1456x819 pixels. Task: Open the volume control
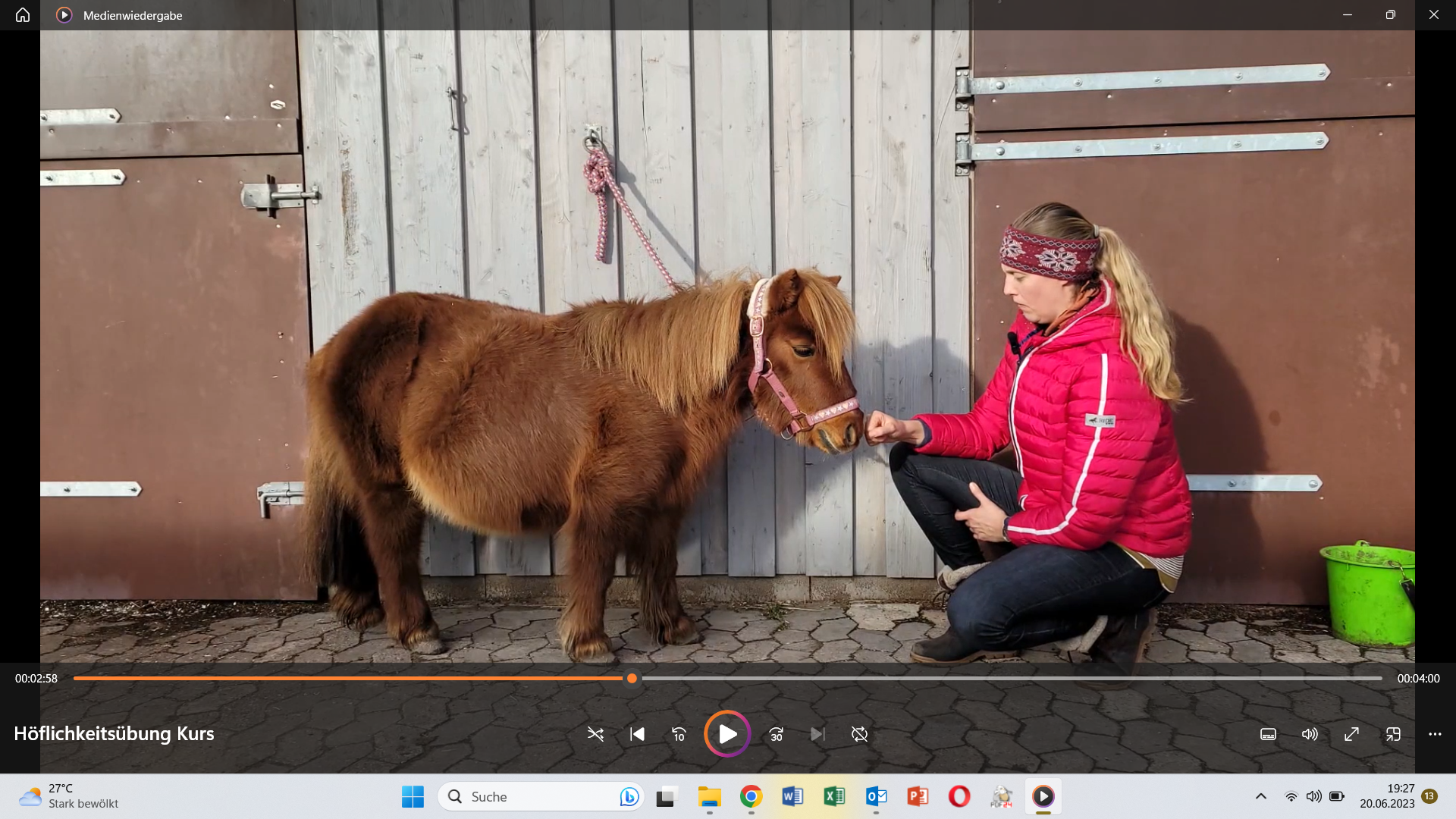pyautogui.click(x=1310, y=734)
